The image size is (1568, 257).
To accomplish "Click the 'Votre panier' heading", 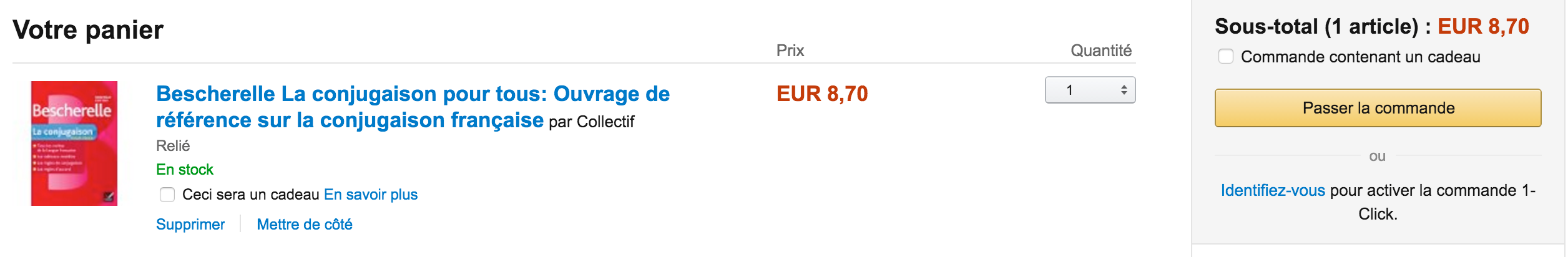I will 88,29.
